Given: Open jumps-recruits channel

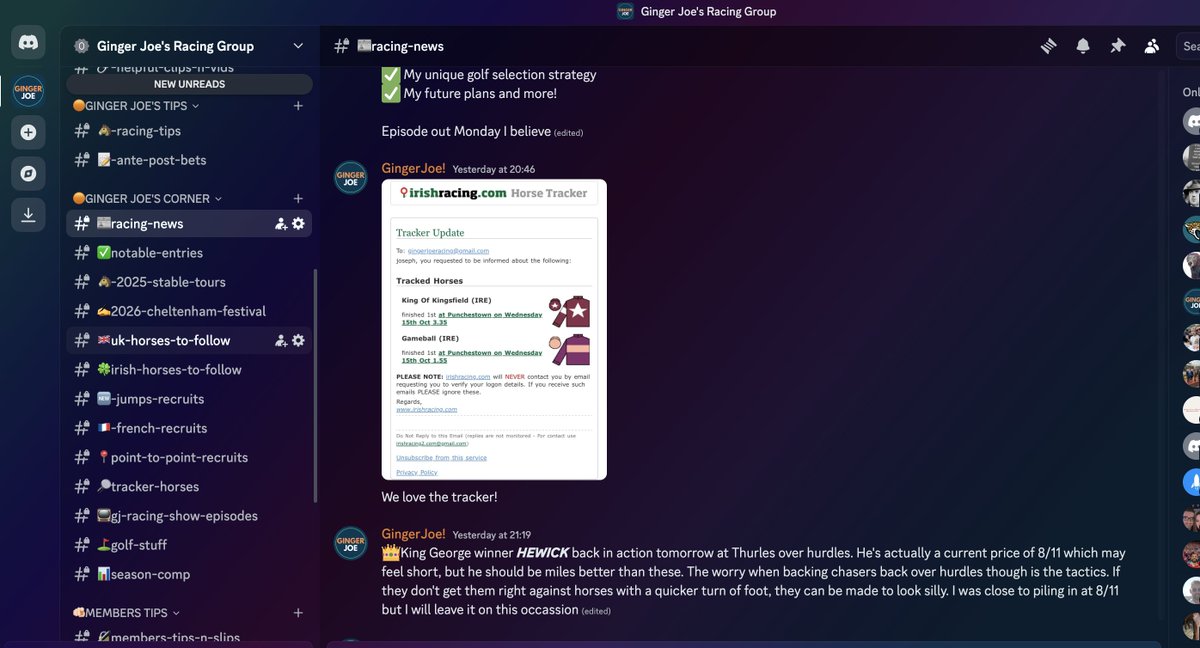Looking at the screenshot, I should click(x=189, y=399).
